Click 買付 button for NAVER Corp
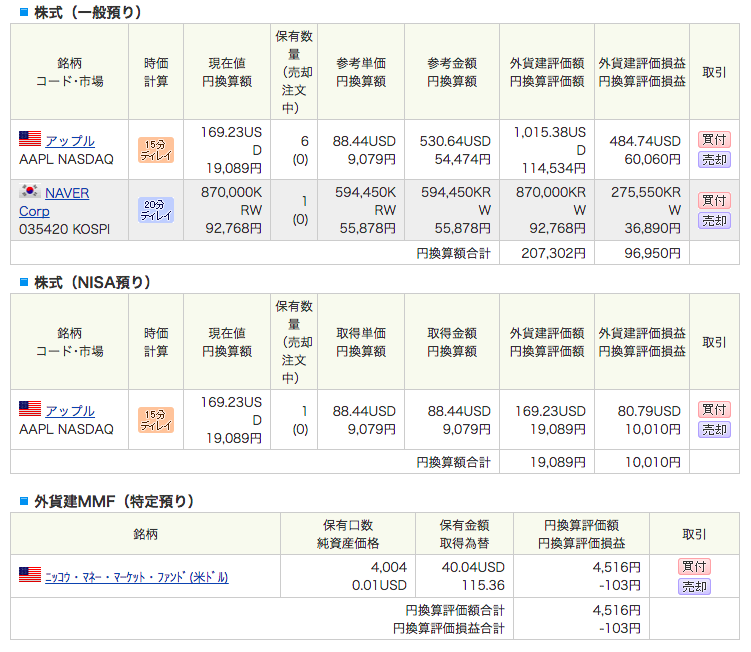This screenshot has height=652, width=751. click(714, 200)
